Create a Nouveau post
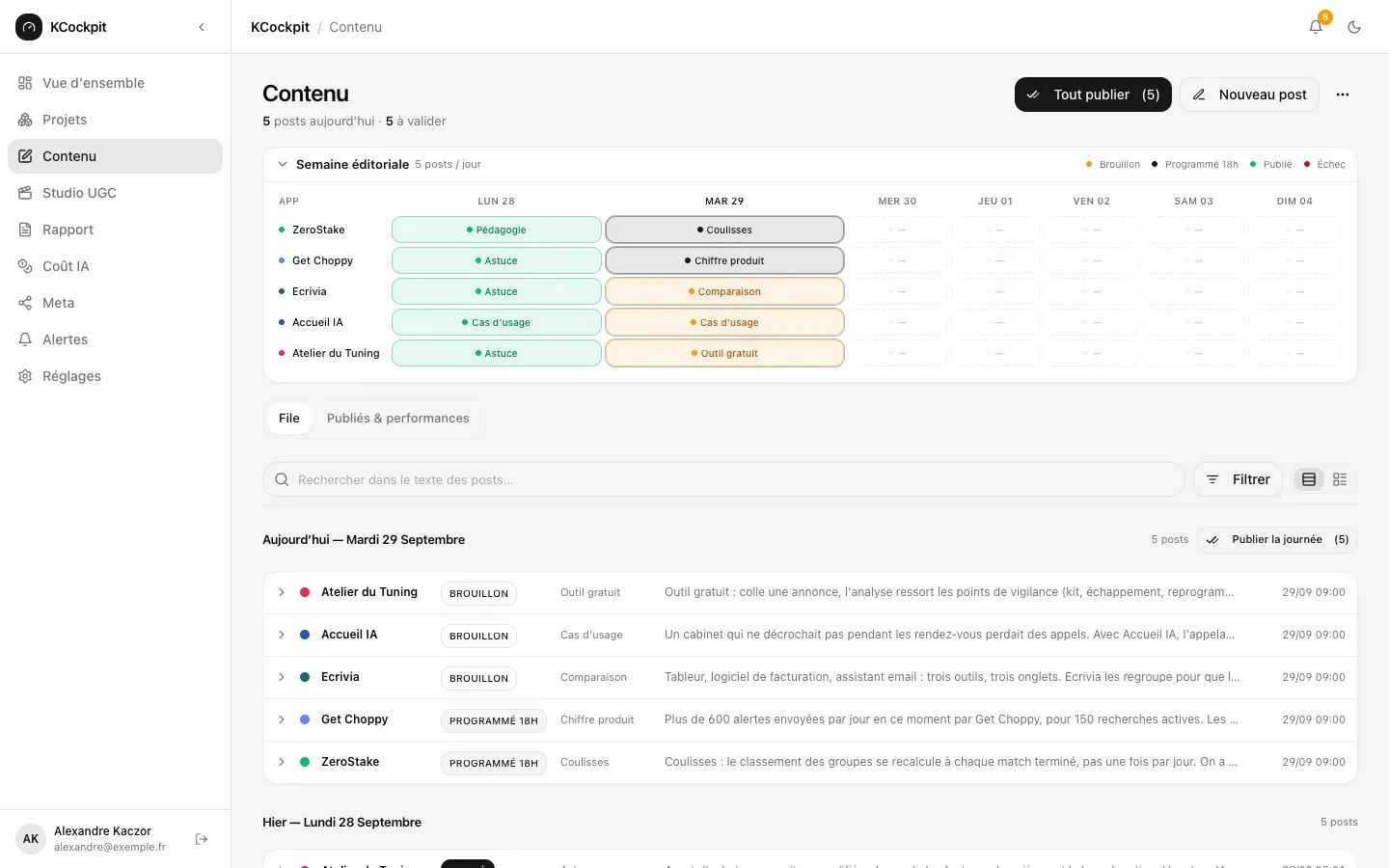The height and width of the screenshot is (868, 1389). (x=1249, y=95)
